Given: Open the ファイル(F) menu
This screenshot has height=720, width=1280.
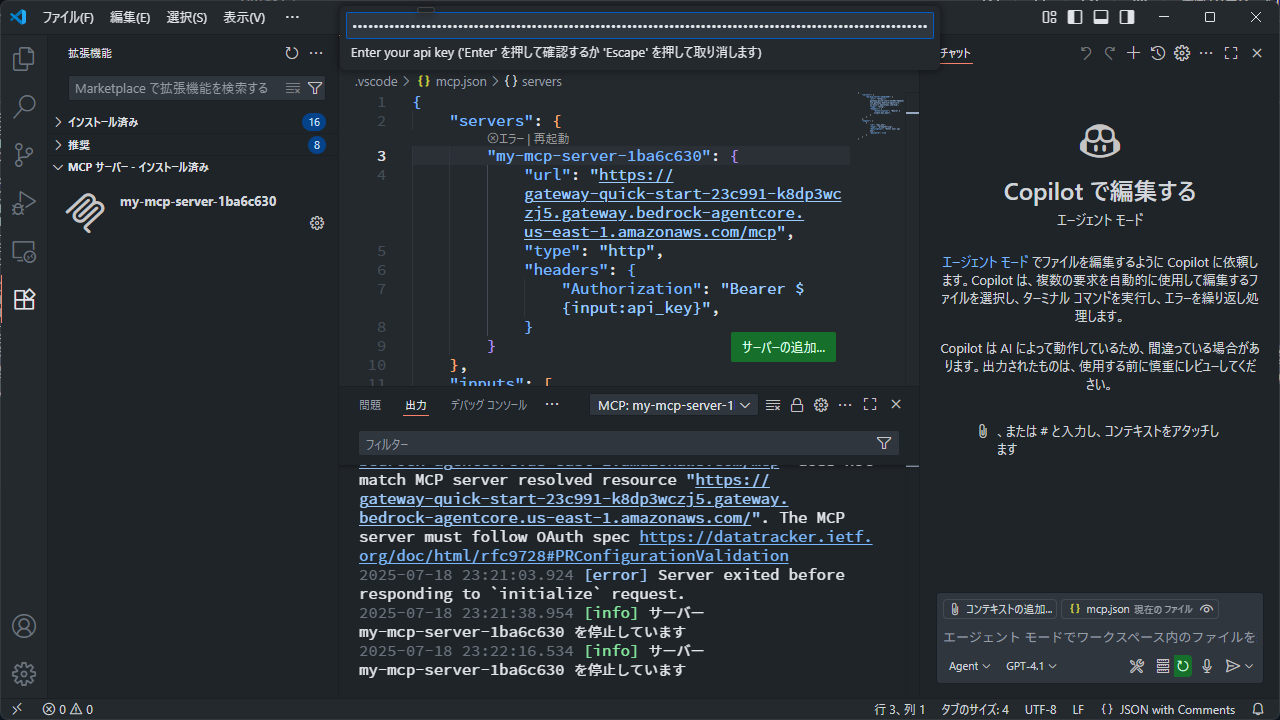Looking at the screenshot, I should 68,17.
